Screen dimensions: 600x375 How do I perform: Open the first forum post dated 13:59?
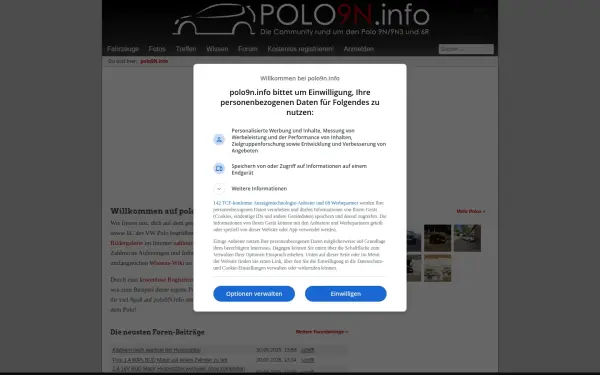coord(157,350)
